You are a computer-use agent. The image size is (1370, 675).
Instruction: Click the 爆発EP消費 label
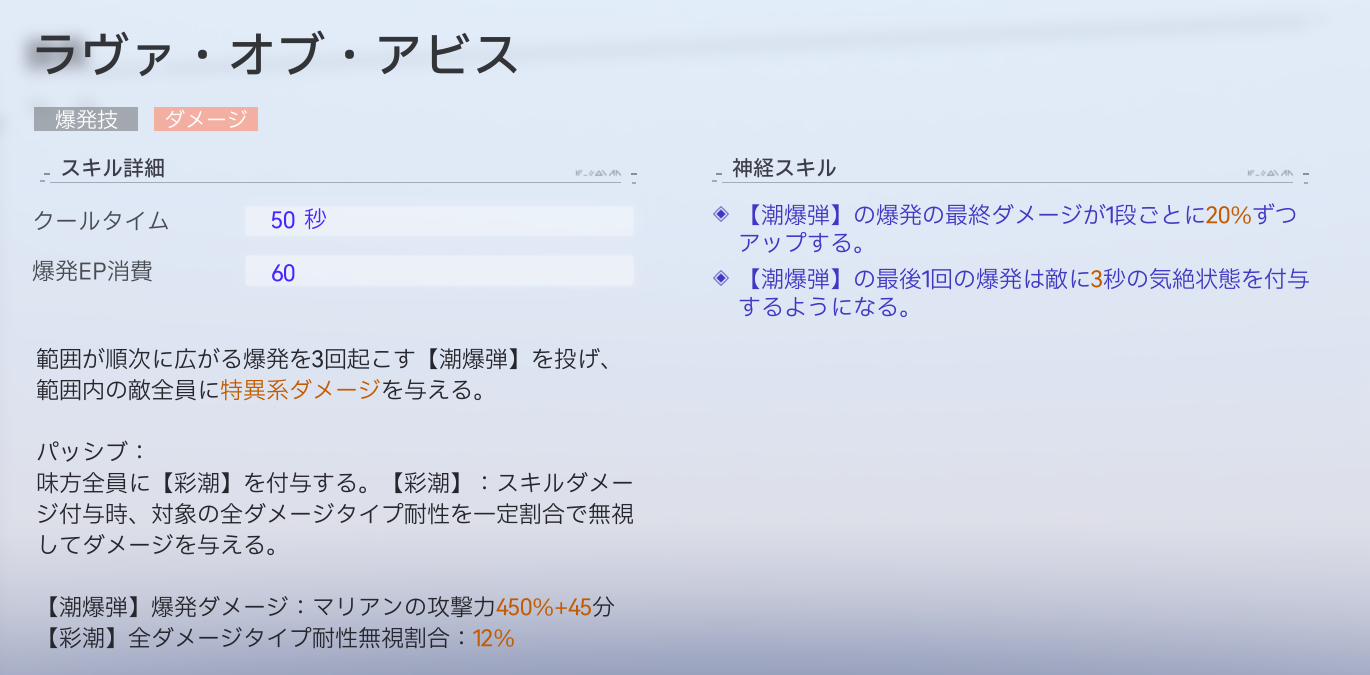(92, 271)
